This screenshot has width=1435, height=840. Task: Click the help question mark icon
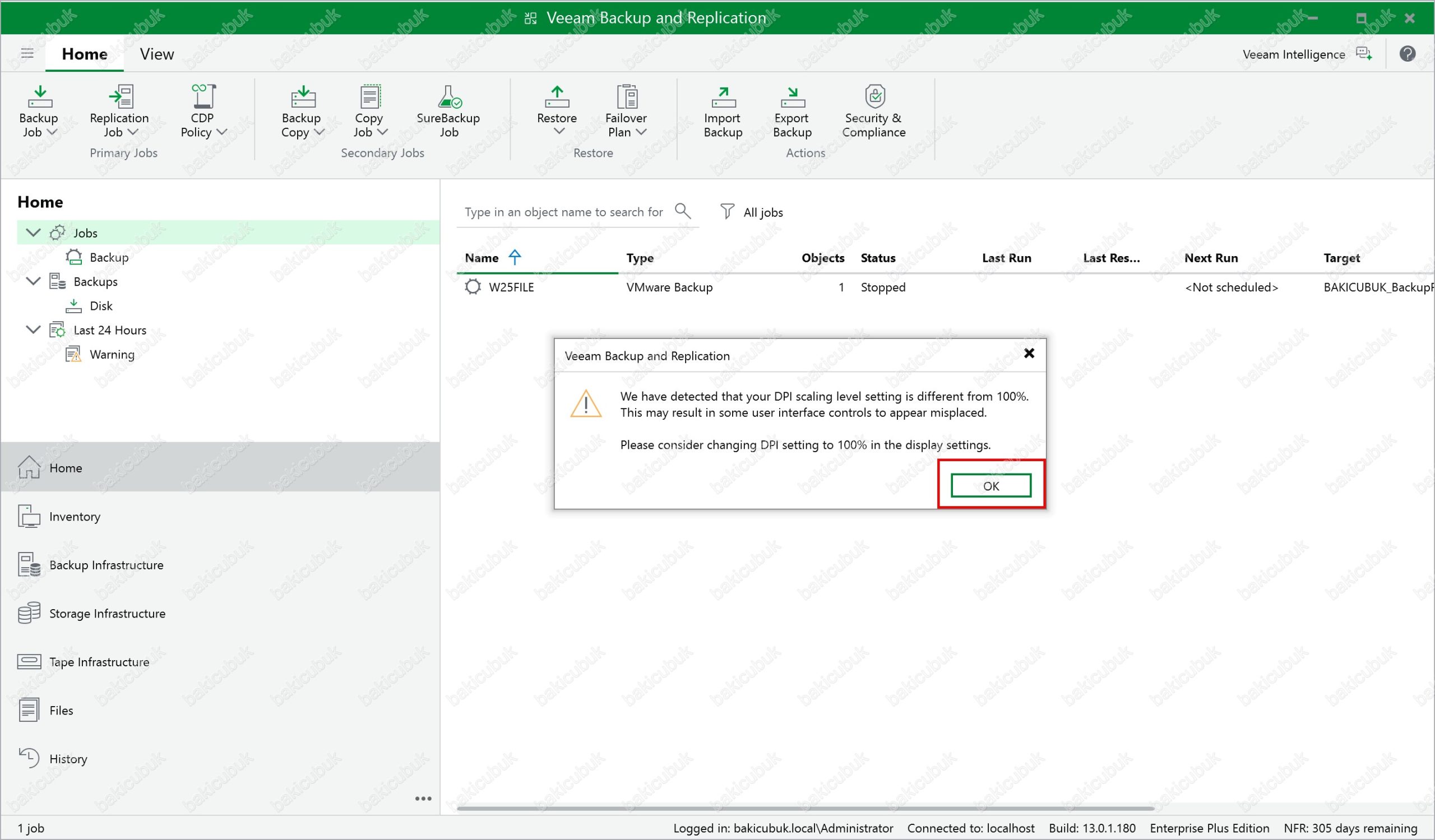1407,54
